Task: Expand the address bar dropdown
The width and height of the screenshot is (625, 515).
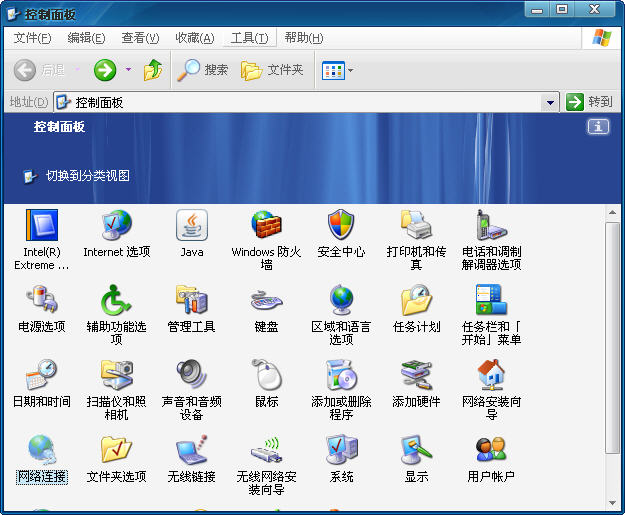Action: [x=550, y=102]
